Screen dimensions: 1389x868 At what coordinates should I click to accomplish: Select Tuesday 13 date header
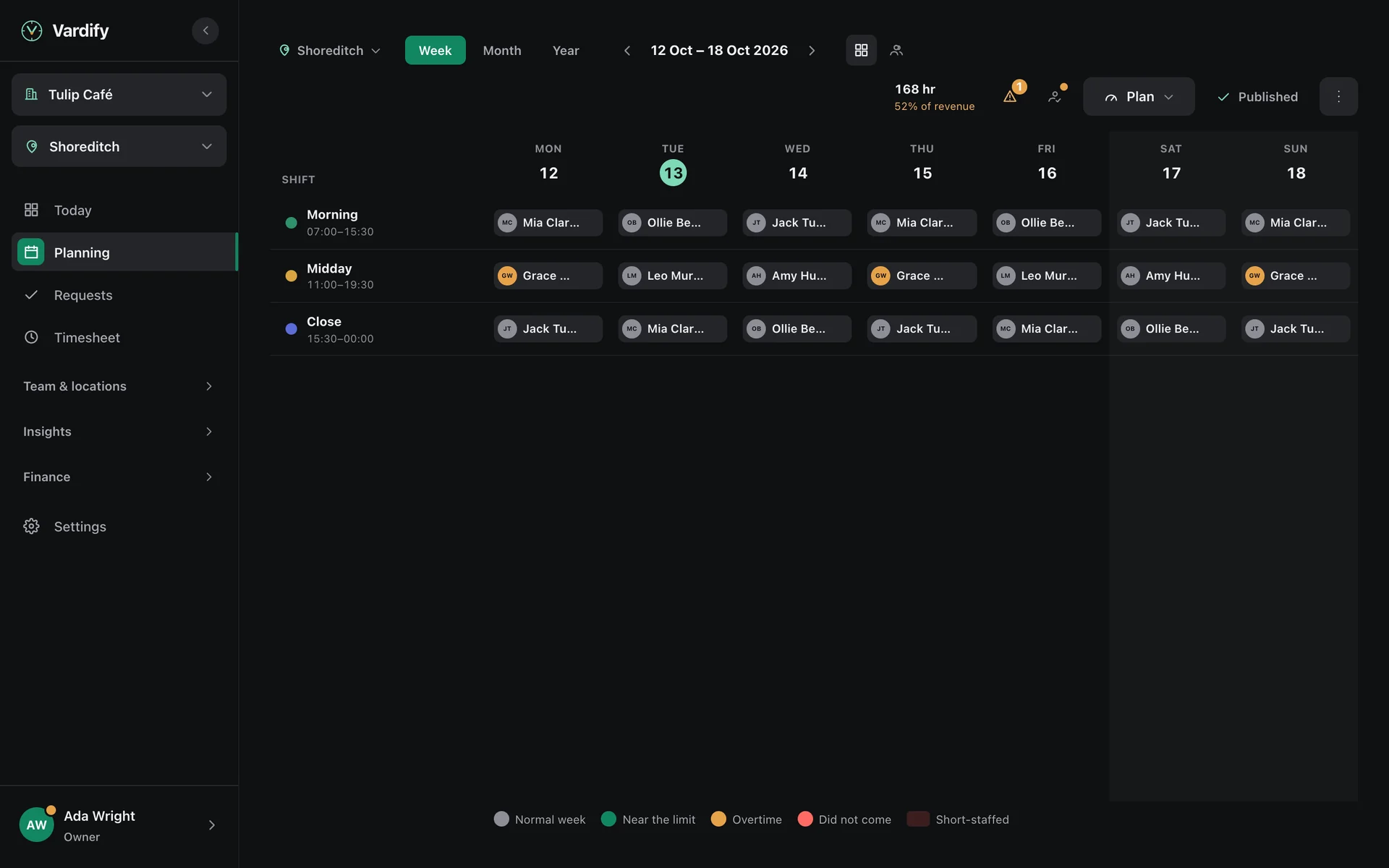[673, 172]
